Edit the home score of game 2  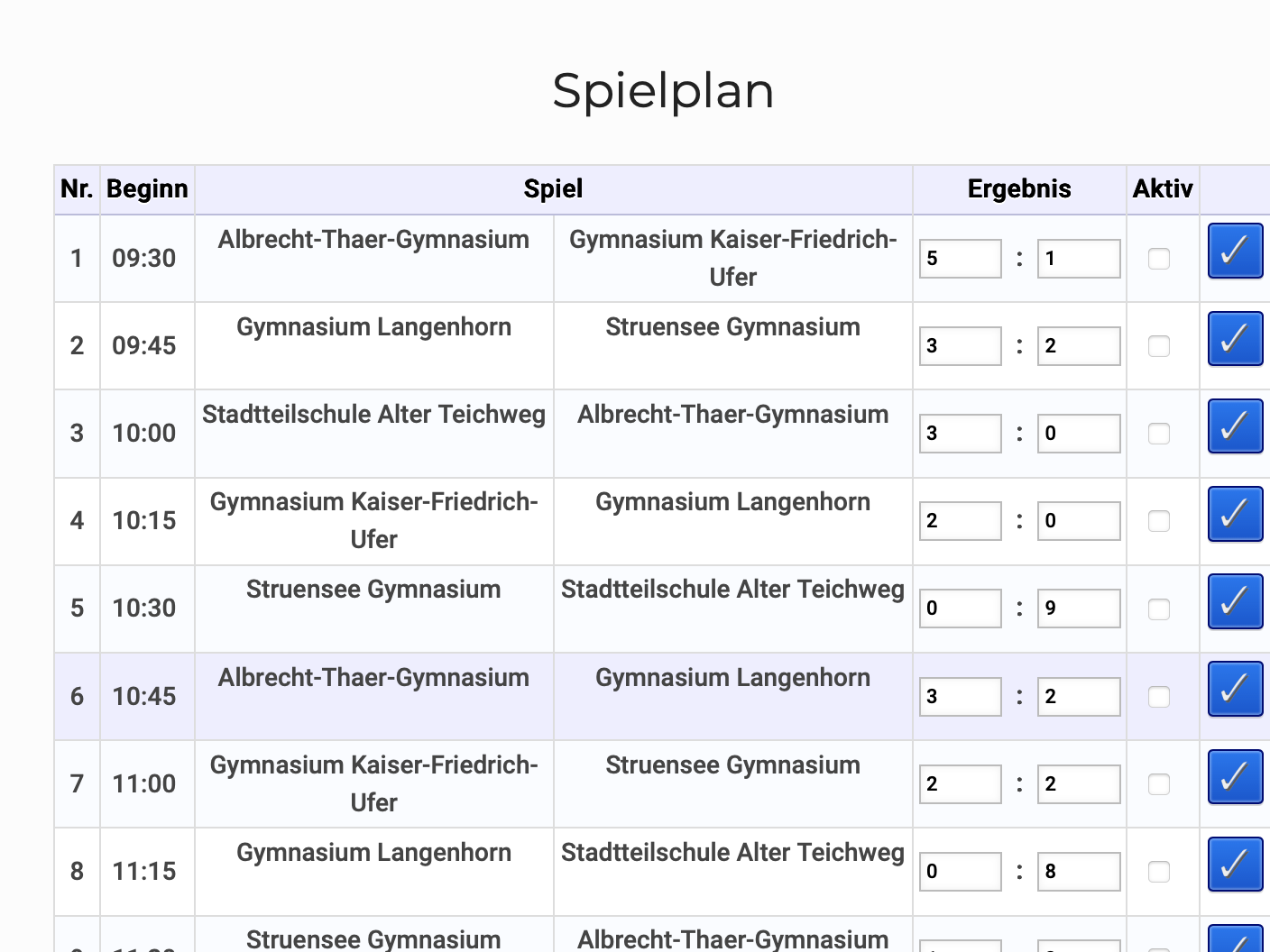(960, 346)
